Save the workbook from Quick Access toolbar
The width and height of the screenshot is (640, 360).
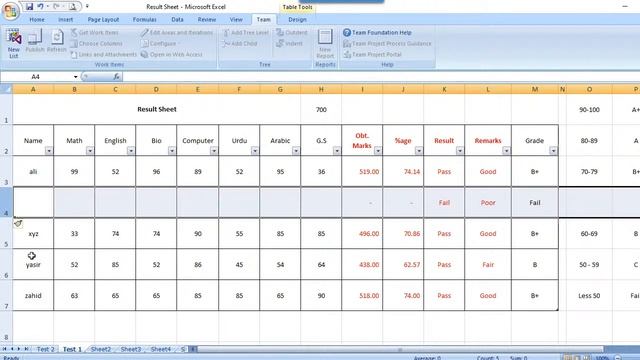[x=29, y=7]
